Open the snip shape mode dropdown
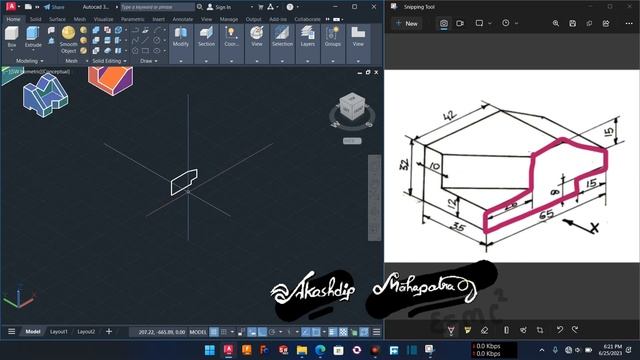 click(489, 23)
